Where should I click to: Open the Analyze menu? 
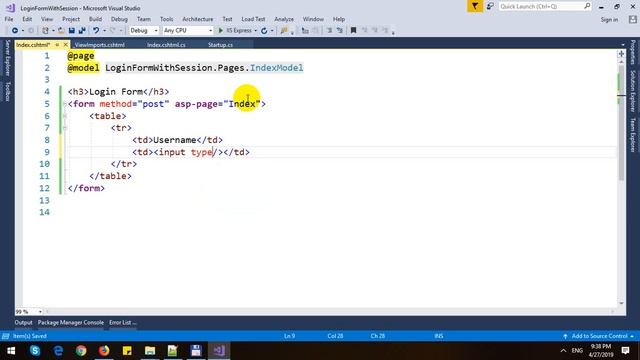(284, 19)
